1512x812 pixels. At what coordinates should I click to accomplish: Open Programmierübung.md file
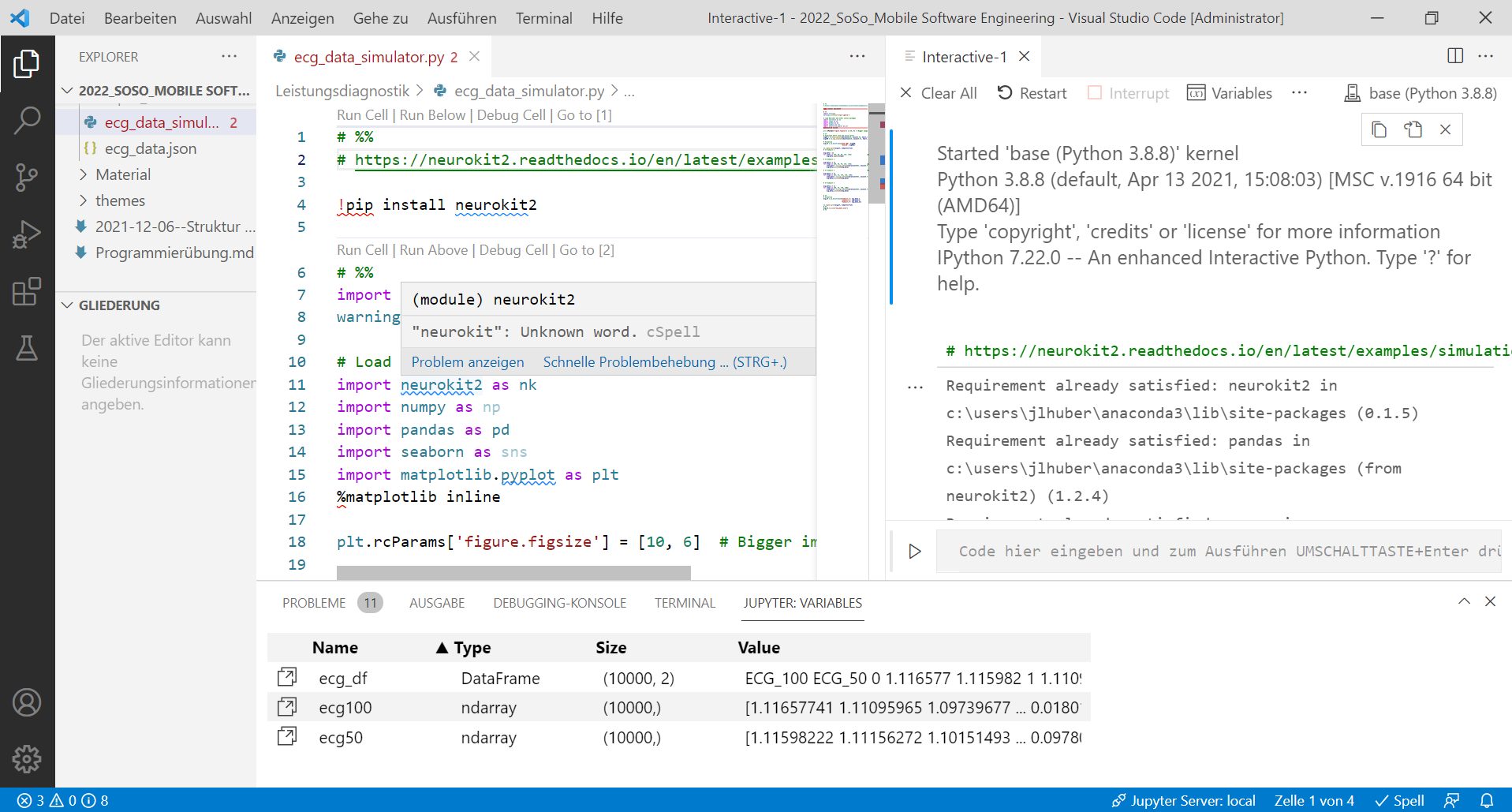[156, 253]
